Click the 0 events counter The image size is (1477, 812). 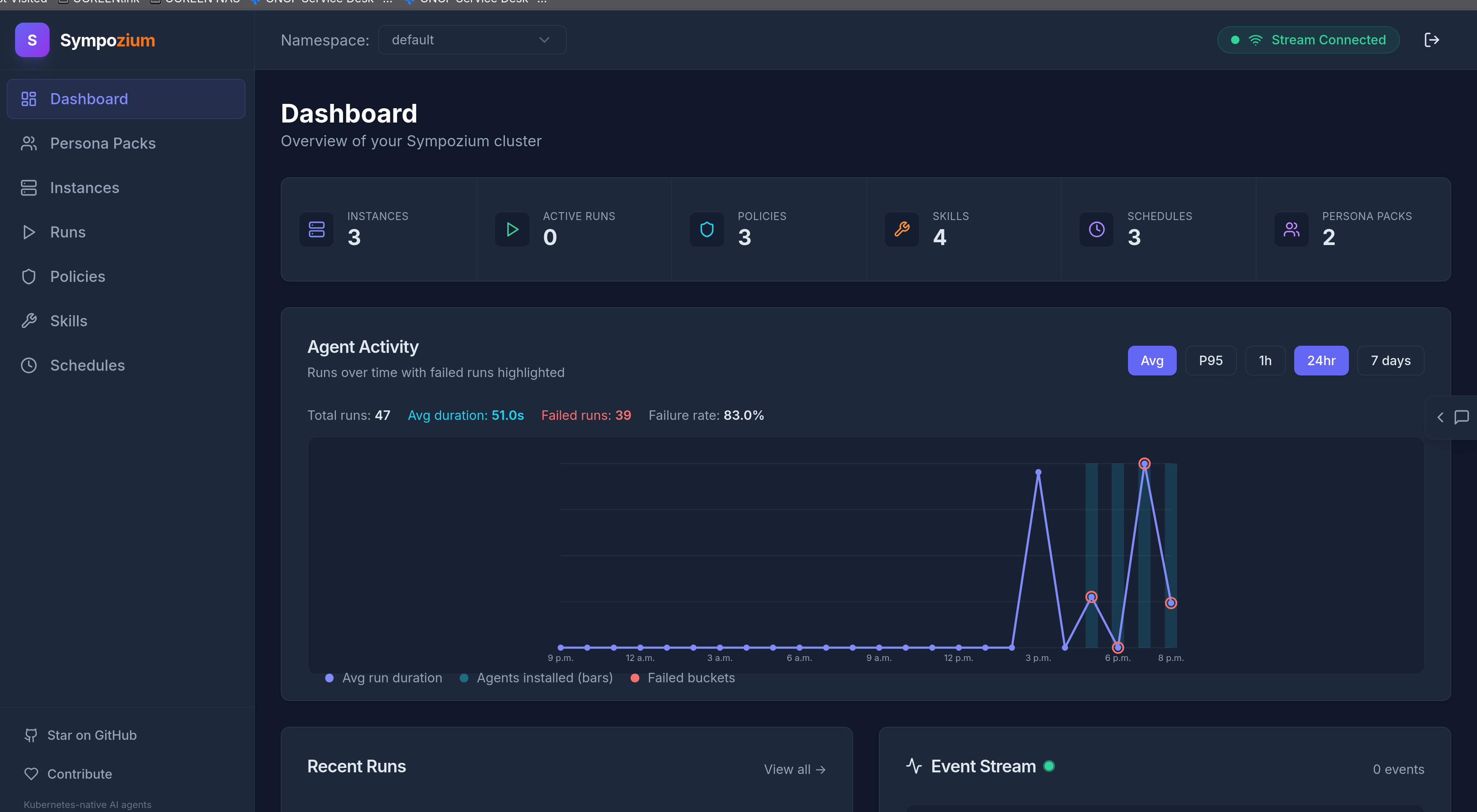1398,770
